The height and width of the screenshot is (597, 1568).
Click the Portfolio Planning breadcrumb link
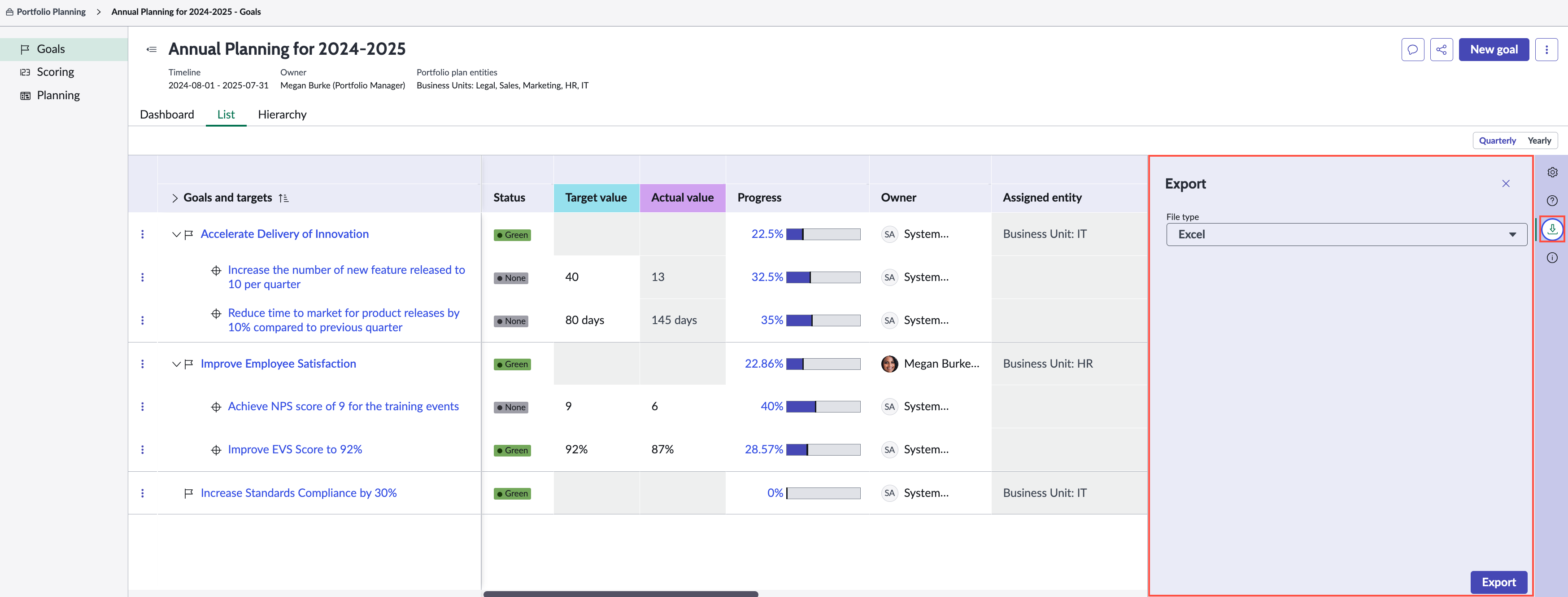pos(51,12)
